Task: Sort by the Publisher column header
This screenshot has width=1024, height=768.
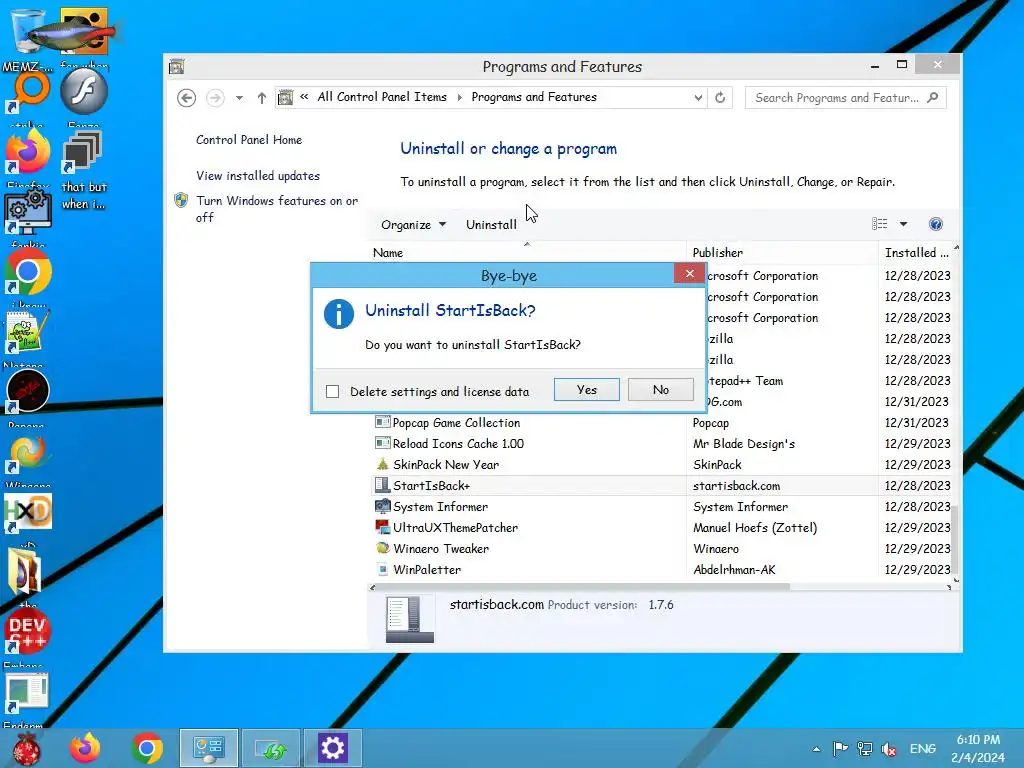Action: [782, 252]
